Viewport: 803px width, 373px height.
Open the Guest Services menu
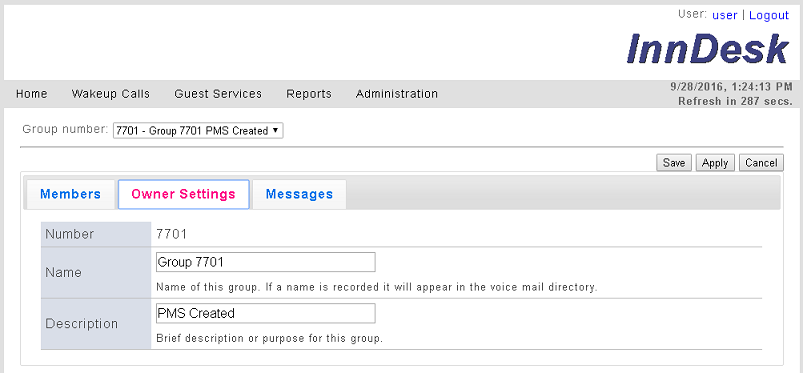(218, 94)
